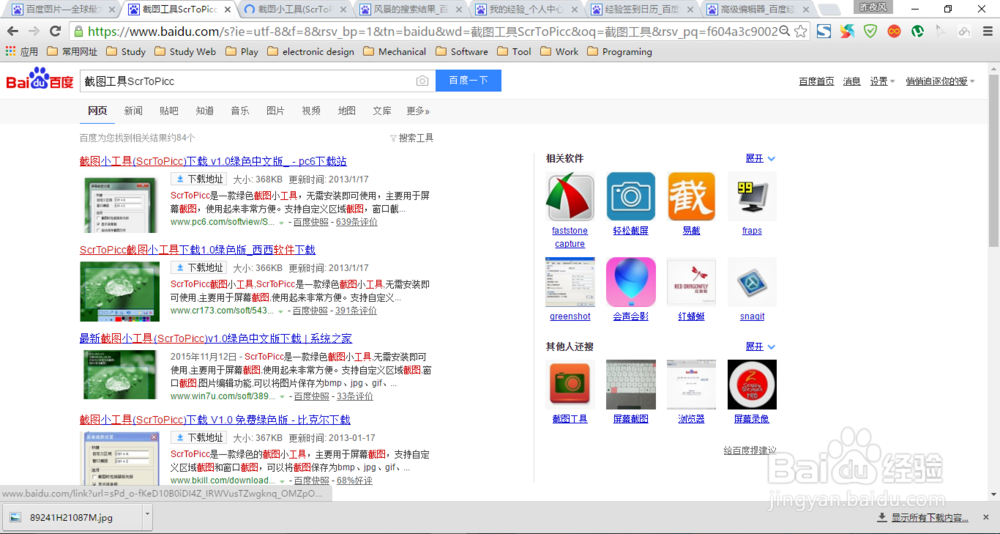
Task: Switch to the 我的经验 browser tab
Action: pos(526,10)
